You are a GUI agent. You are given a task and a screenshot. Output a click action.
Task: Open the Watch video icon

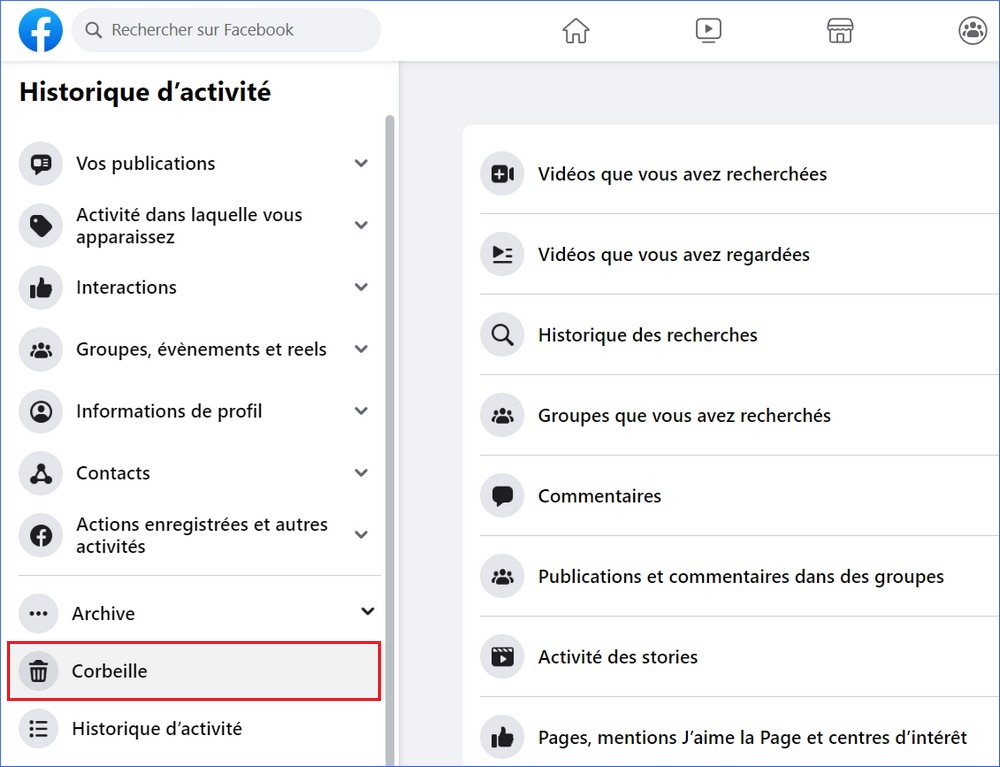708,31
